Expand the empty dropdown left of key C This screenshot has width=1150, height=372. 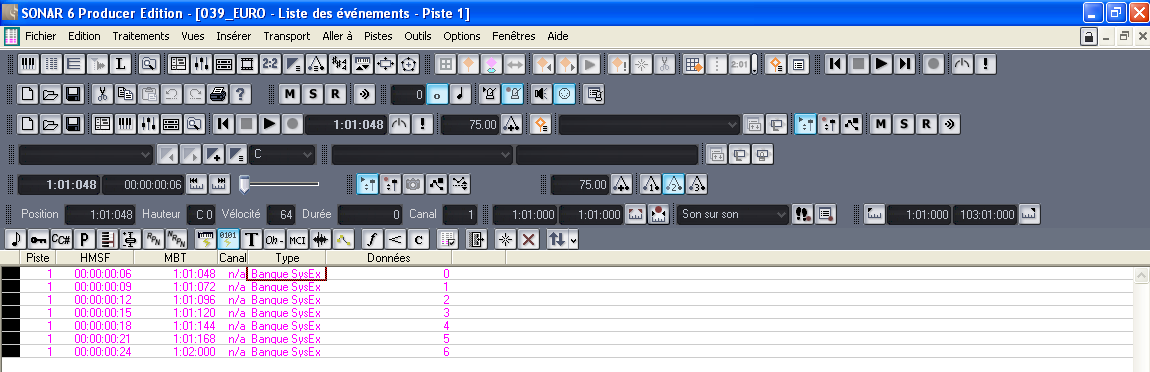click(85, 155)
